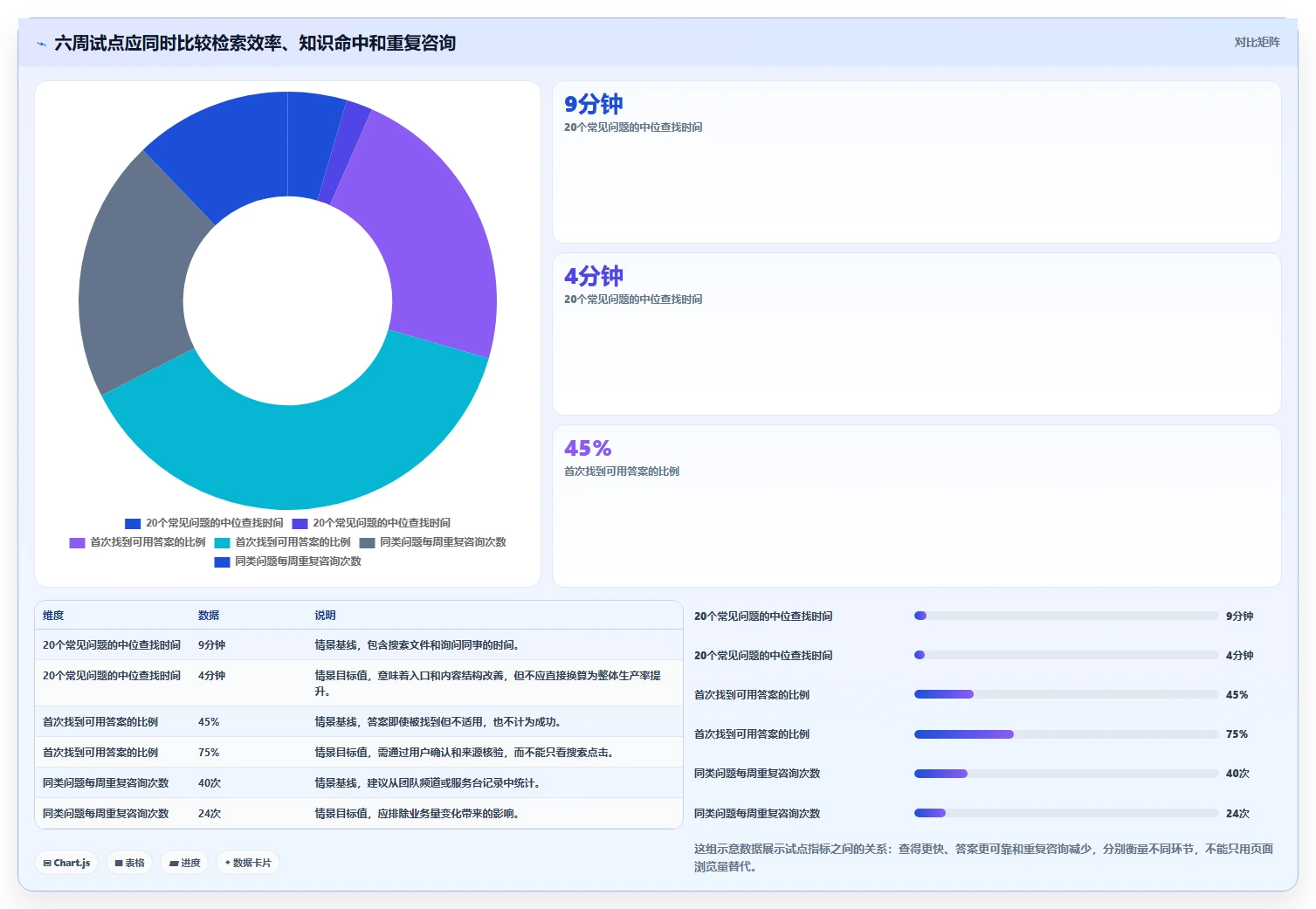Click the progress bar showing 75%
Image resolution: width=1316 pixels, height=909 pixels.
pyautogui.click(x=1066, y=734)
